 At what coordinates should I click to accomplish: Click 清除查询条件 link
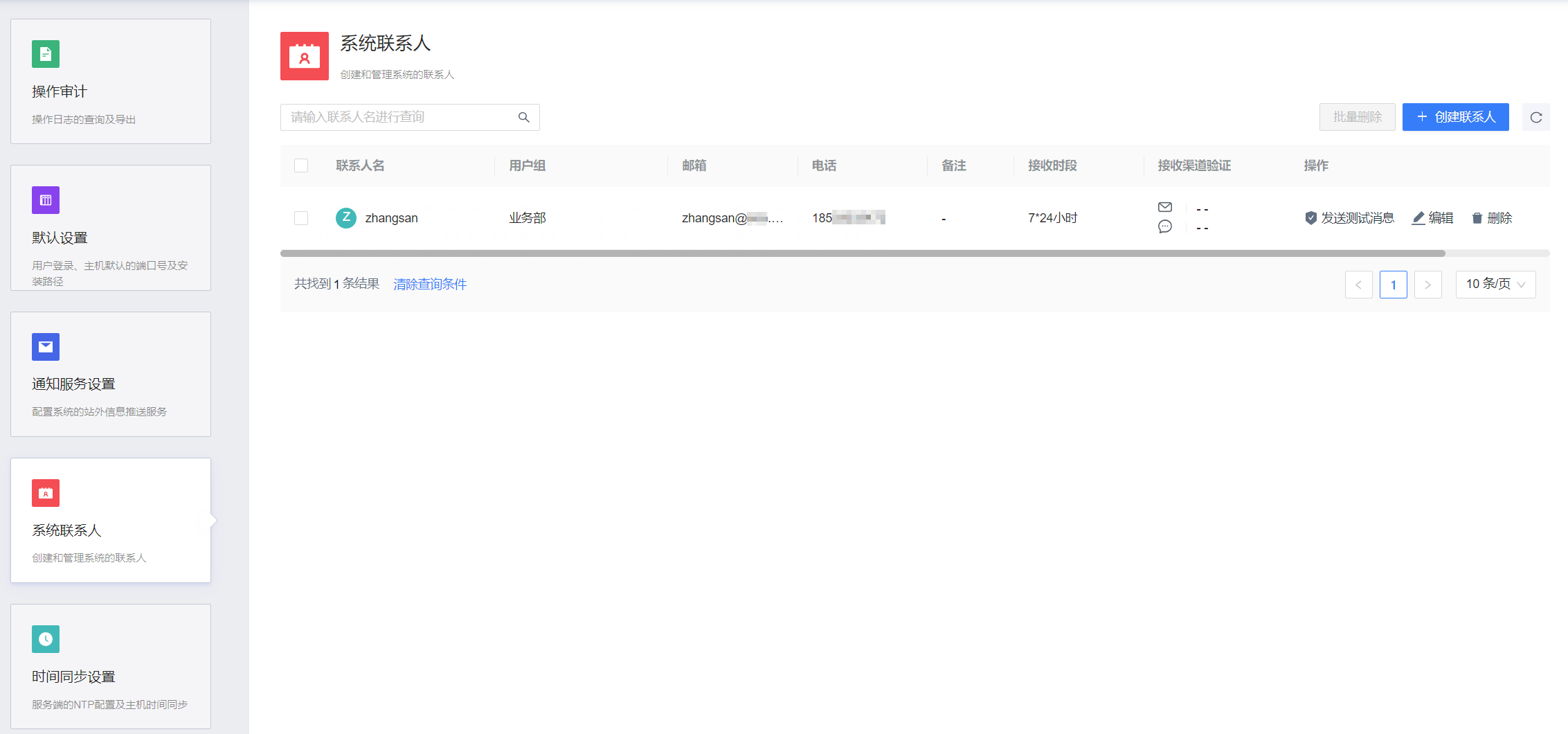pos(430,284)
